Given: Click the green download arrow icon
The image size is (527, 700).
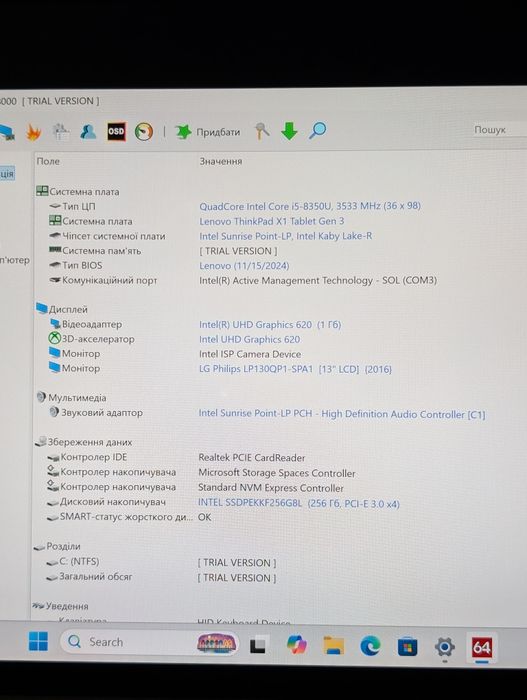Looking at the screenshot, I should 289,131.
